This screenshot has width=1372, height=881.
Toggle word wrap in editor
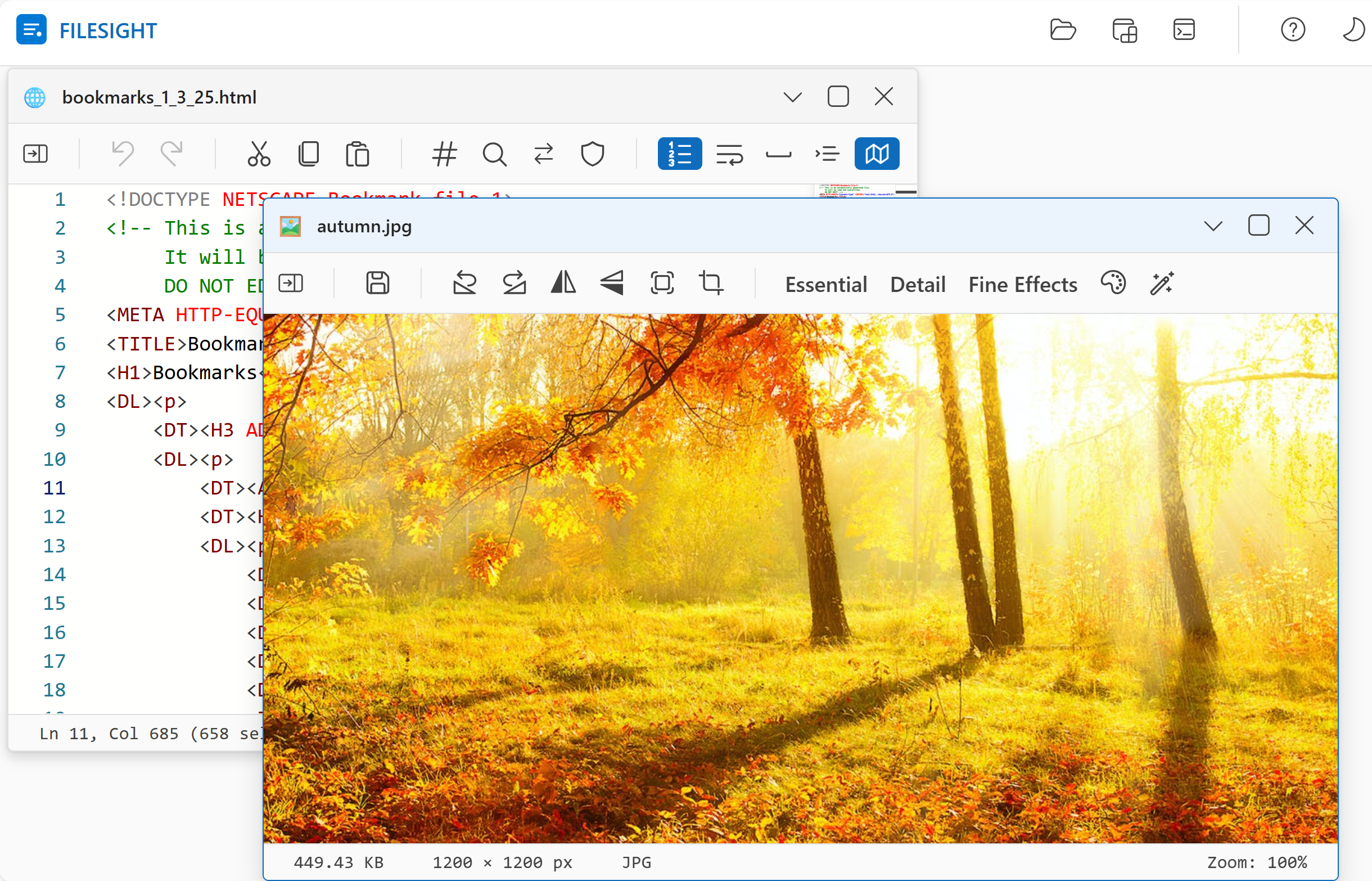(729, 154)
